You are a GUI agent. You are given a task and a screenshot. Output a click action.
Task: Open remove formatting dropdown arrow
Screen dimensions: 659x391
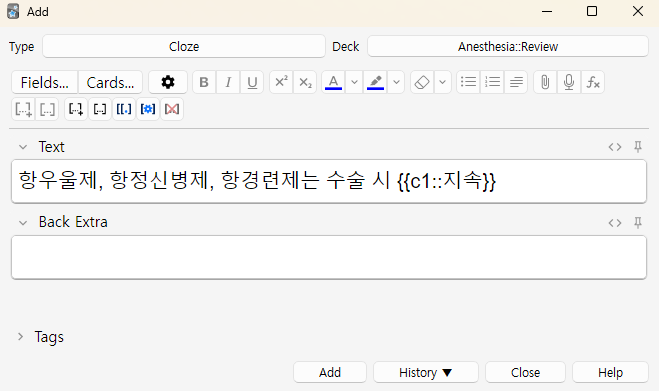(x=443, y=82)
